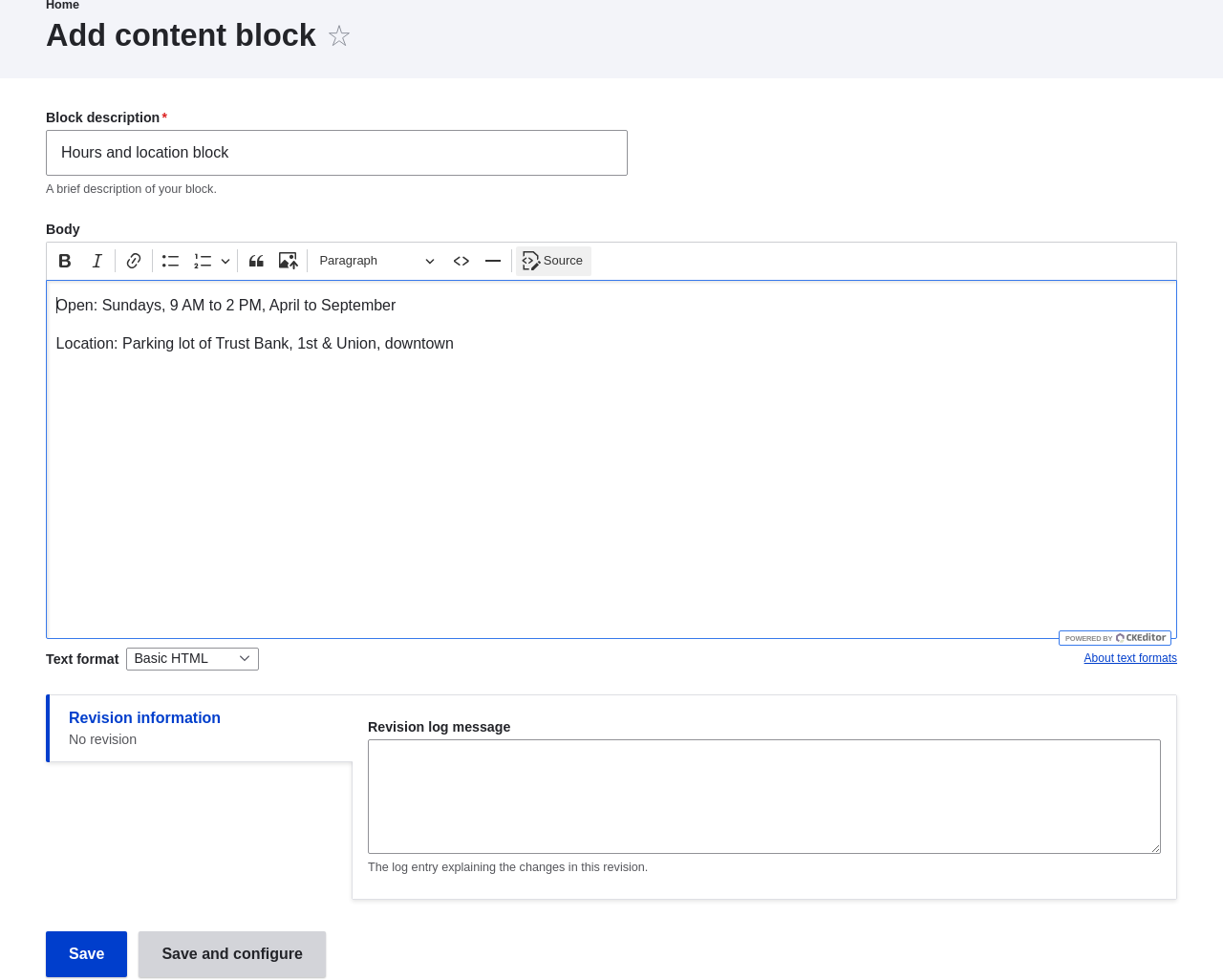
Task: Open the Paragraph heading dropdown
Action: pyautogui.click(x=376, y=261)
